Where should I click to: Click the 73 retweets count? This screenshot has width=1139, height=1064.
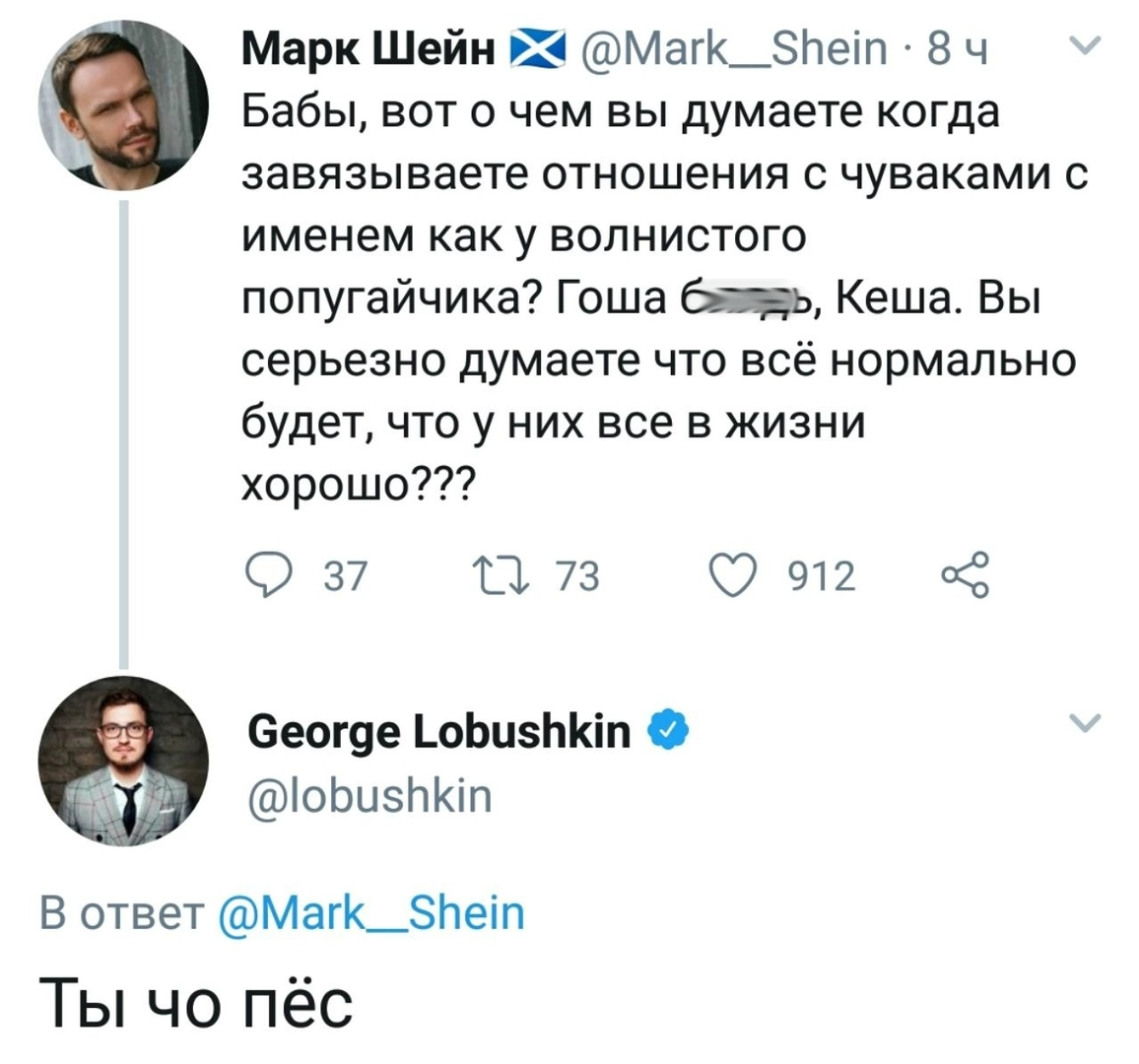coord(577,575)
